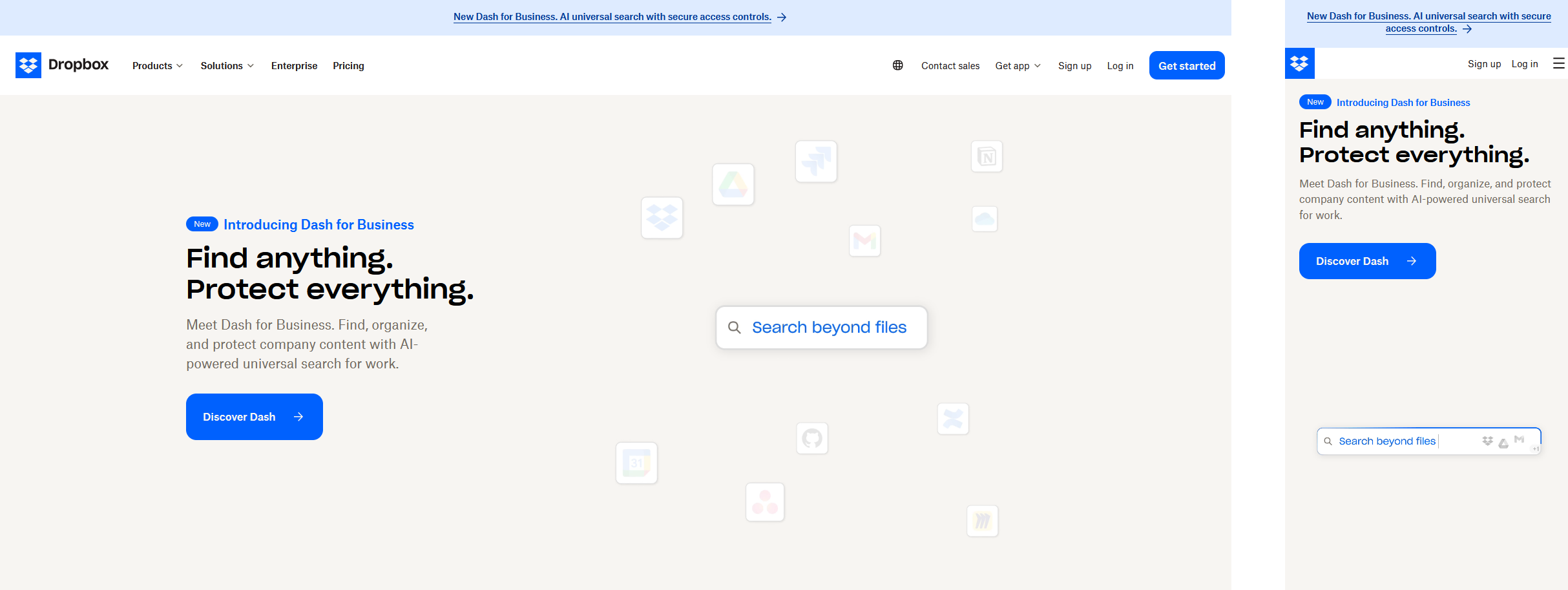Click the desktop Introducing Dash for Business link
This screenshot has width=1568, height=590.
point(319,225)
